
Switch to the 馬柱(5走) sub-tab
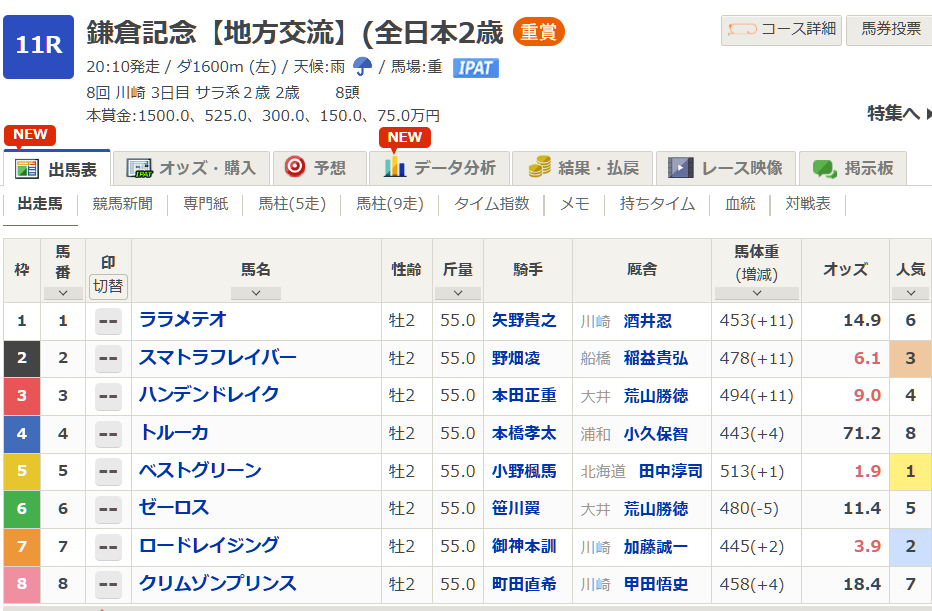pyautogui.click(x=292, y=204)
